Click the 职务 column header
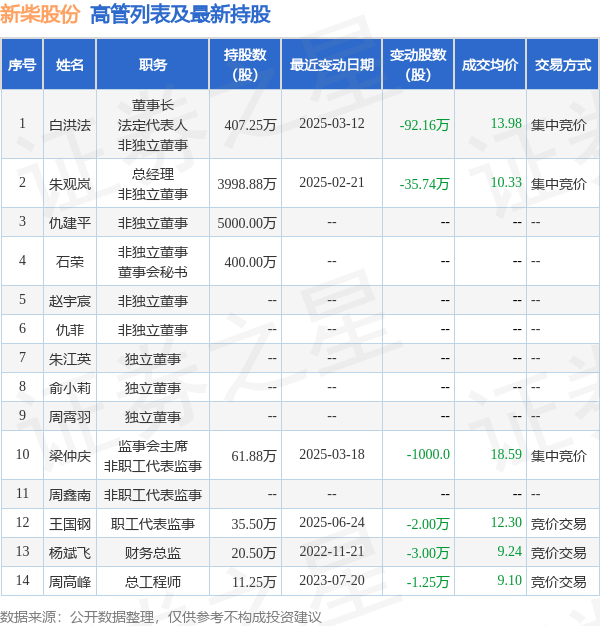Viewport: 600px width, 626px height. [x=152, y=64]
